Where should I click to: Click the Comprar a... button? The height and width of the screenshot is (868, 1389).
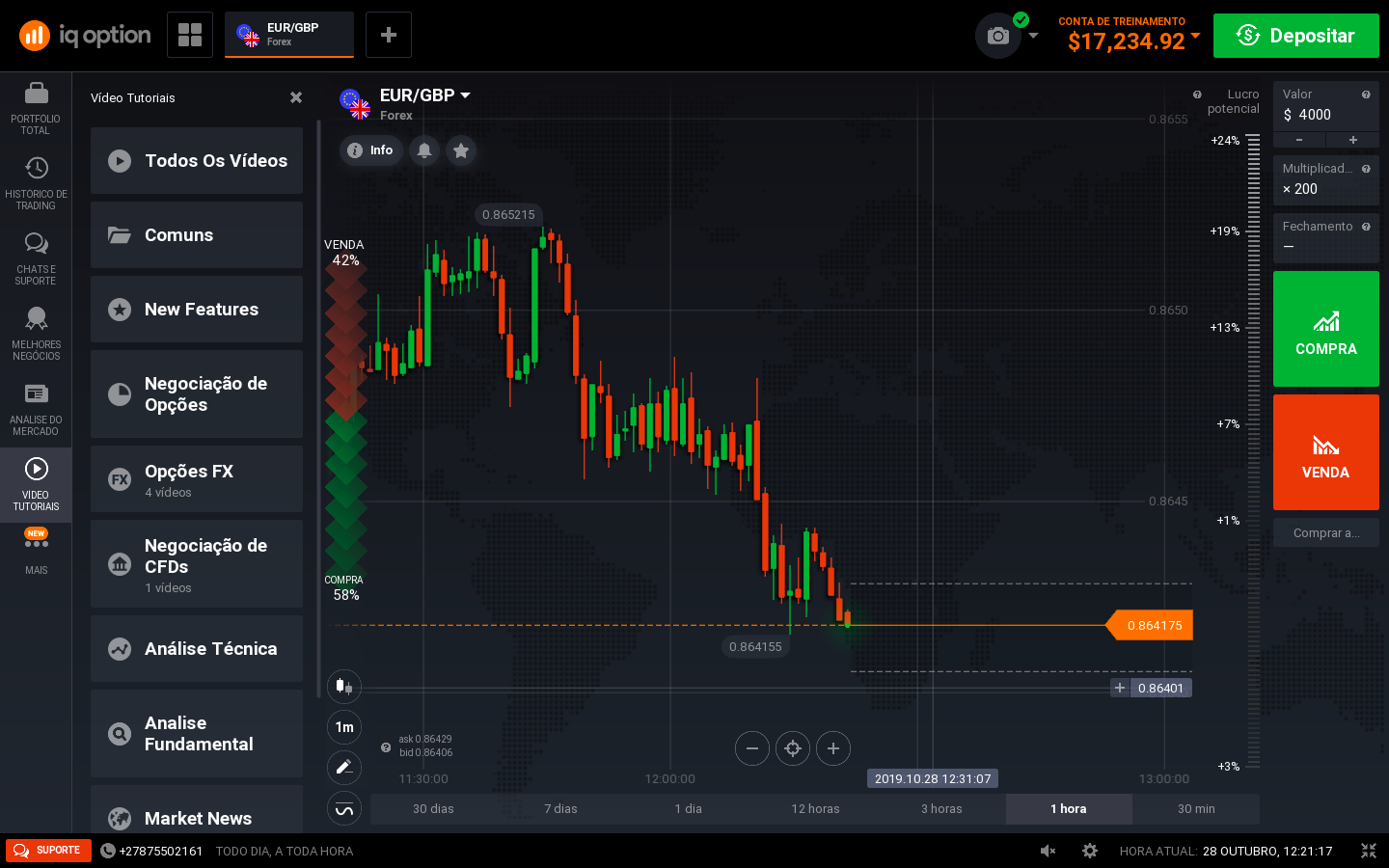(1326, 532)
